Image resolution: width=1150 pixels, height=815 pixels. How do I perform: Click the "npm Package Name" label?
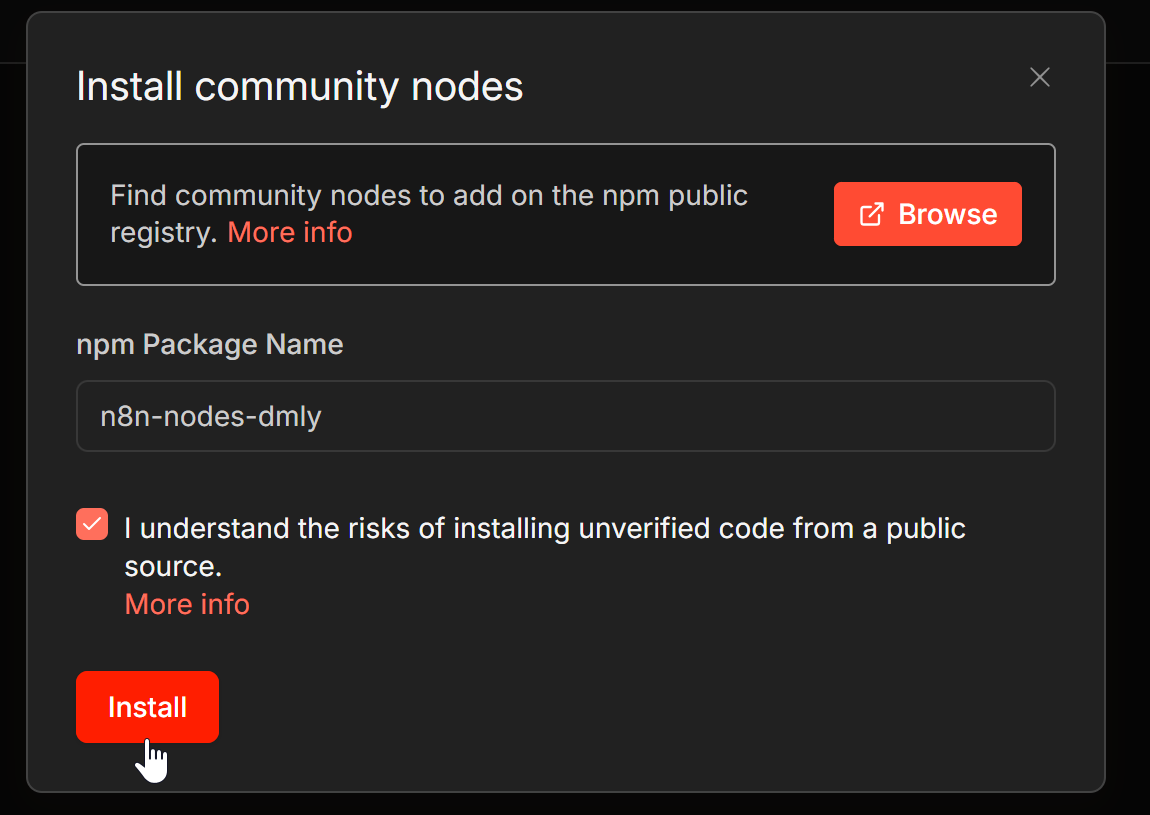tap(210, 345)
